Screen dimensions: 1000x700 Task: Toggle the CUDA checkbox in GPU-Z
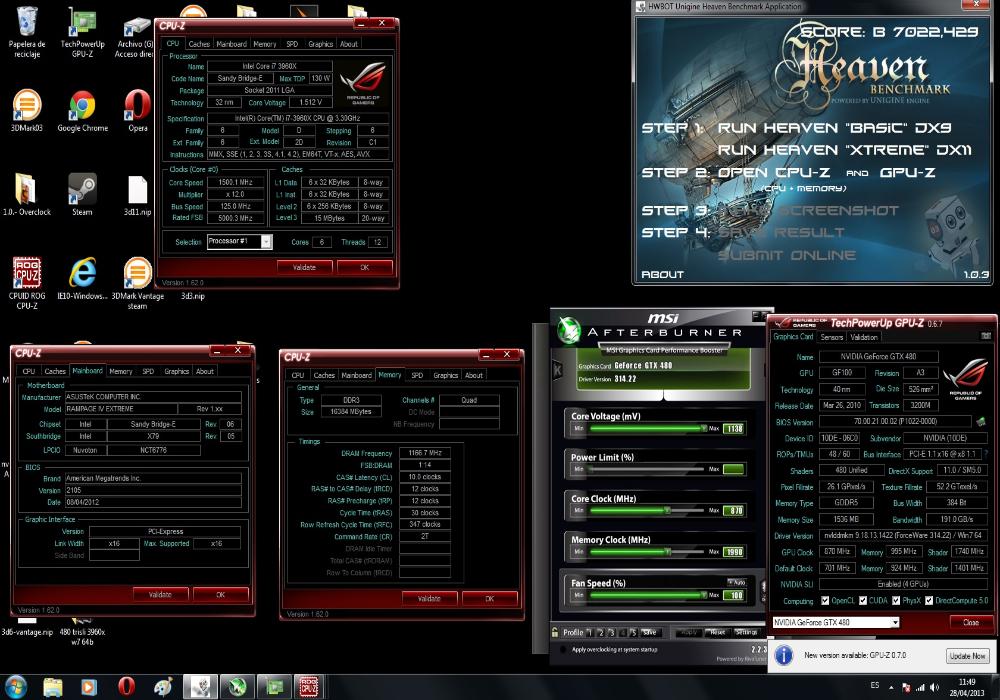[x=863, y=601]
